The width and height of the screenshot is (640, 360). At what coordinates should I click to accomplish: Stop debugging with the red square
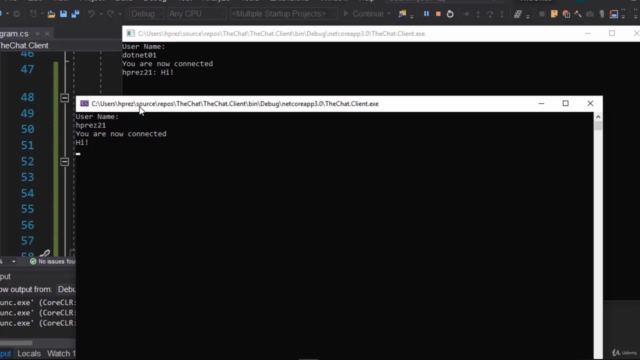click(438, 14)
